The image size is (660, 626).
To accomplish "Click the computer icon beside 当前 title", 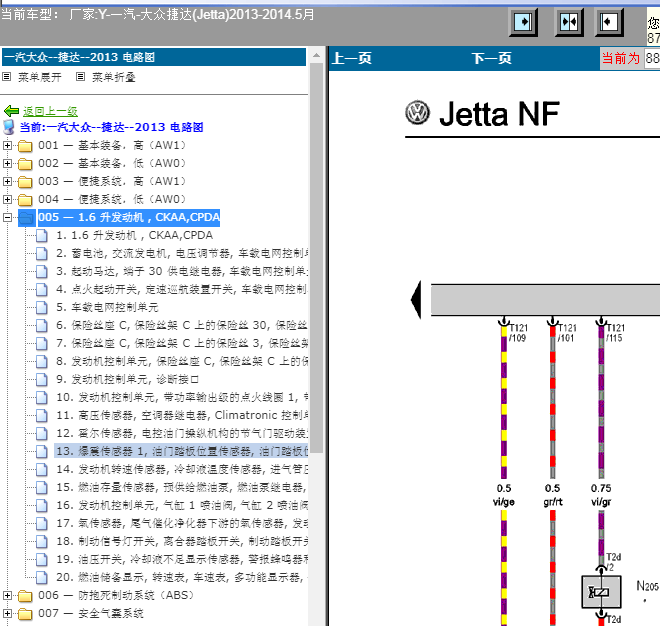I will click(x=9, y=127).
